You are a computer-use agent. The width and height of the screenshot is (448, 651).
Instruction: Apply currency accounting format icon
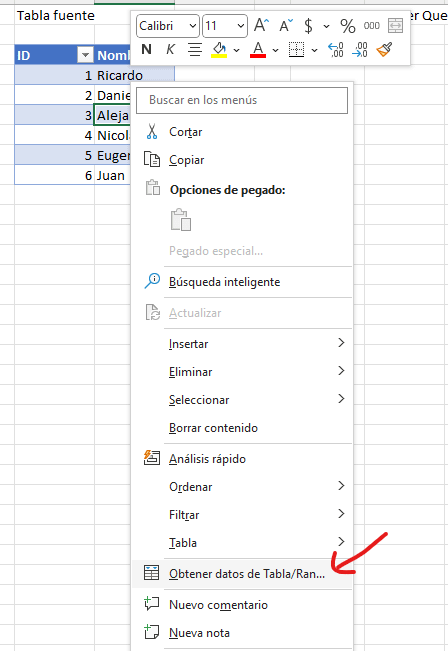point(308,26)
